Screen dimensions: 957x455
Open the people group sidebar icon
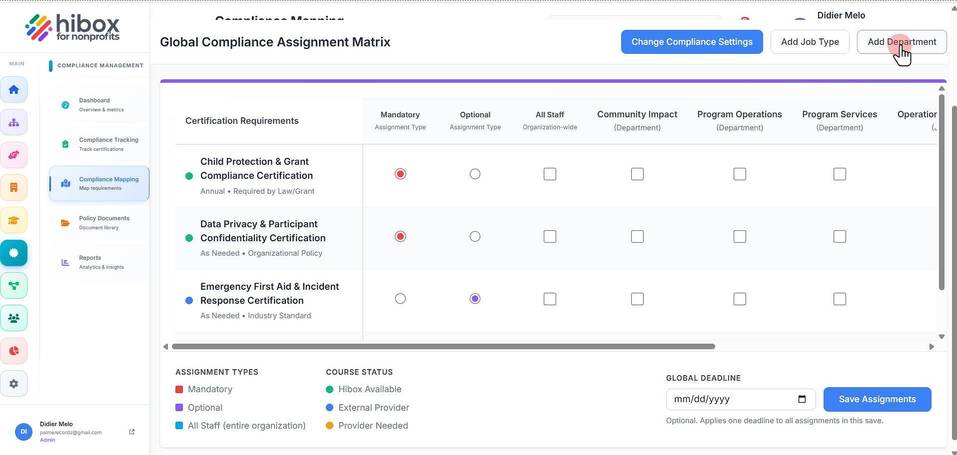[13, 318]
